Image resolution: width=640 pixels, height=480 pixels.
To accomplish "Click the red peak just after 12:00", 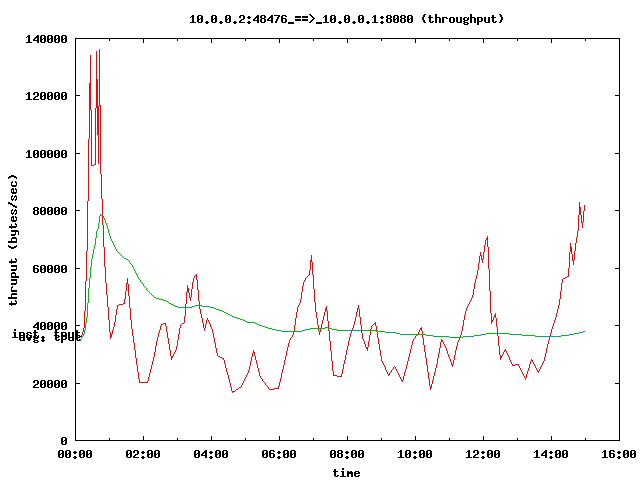I will point(487,237).
